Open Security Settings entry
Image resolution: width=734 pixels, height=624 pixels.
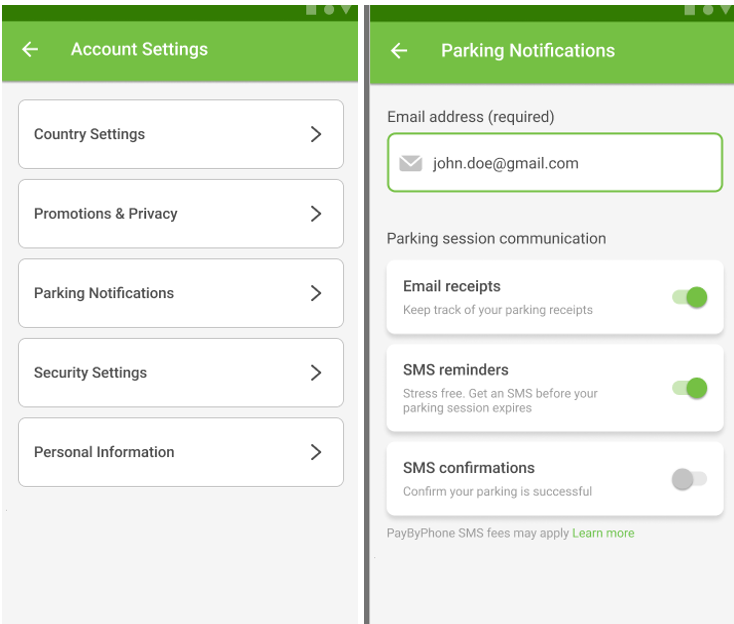[x=181, y=373]
